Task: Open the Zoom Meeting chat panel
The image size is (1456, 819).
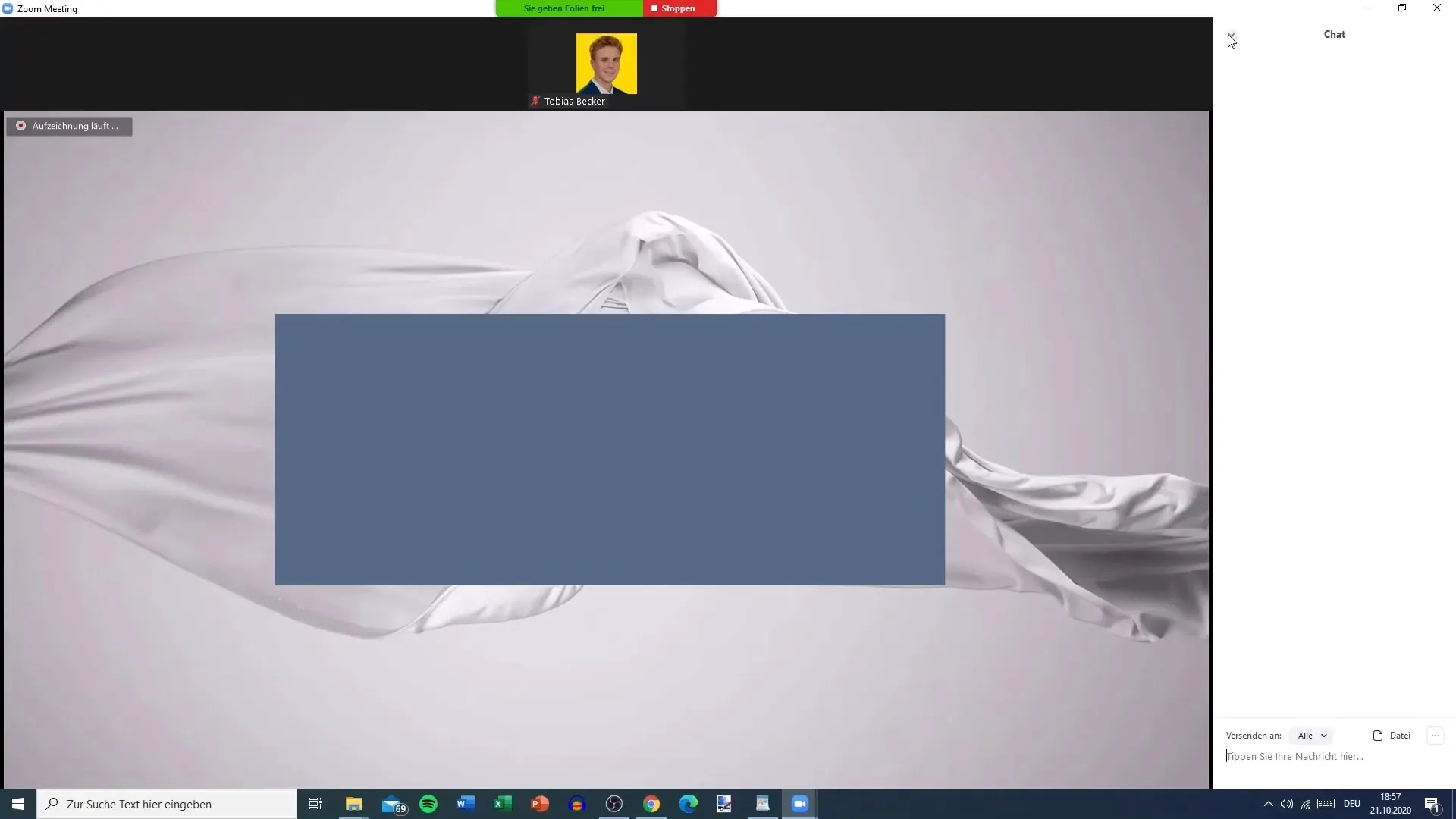Action: click(x=1334, y=33)
